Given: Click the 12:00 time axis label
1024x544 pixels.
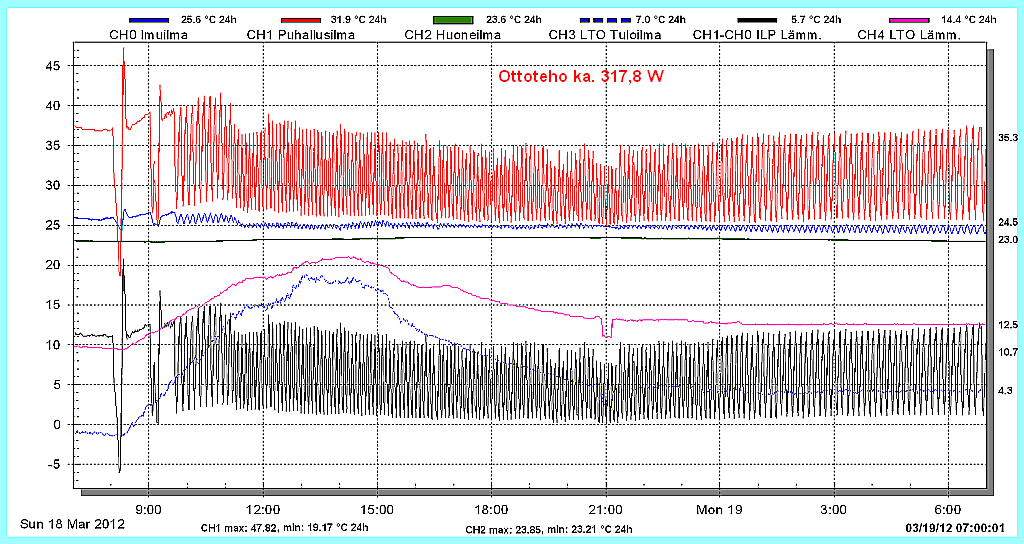Looking at the screenshot, I should [x=263, y=509].
